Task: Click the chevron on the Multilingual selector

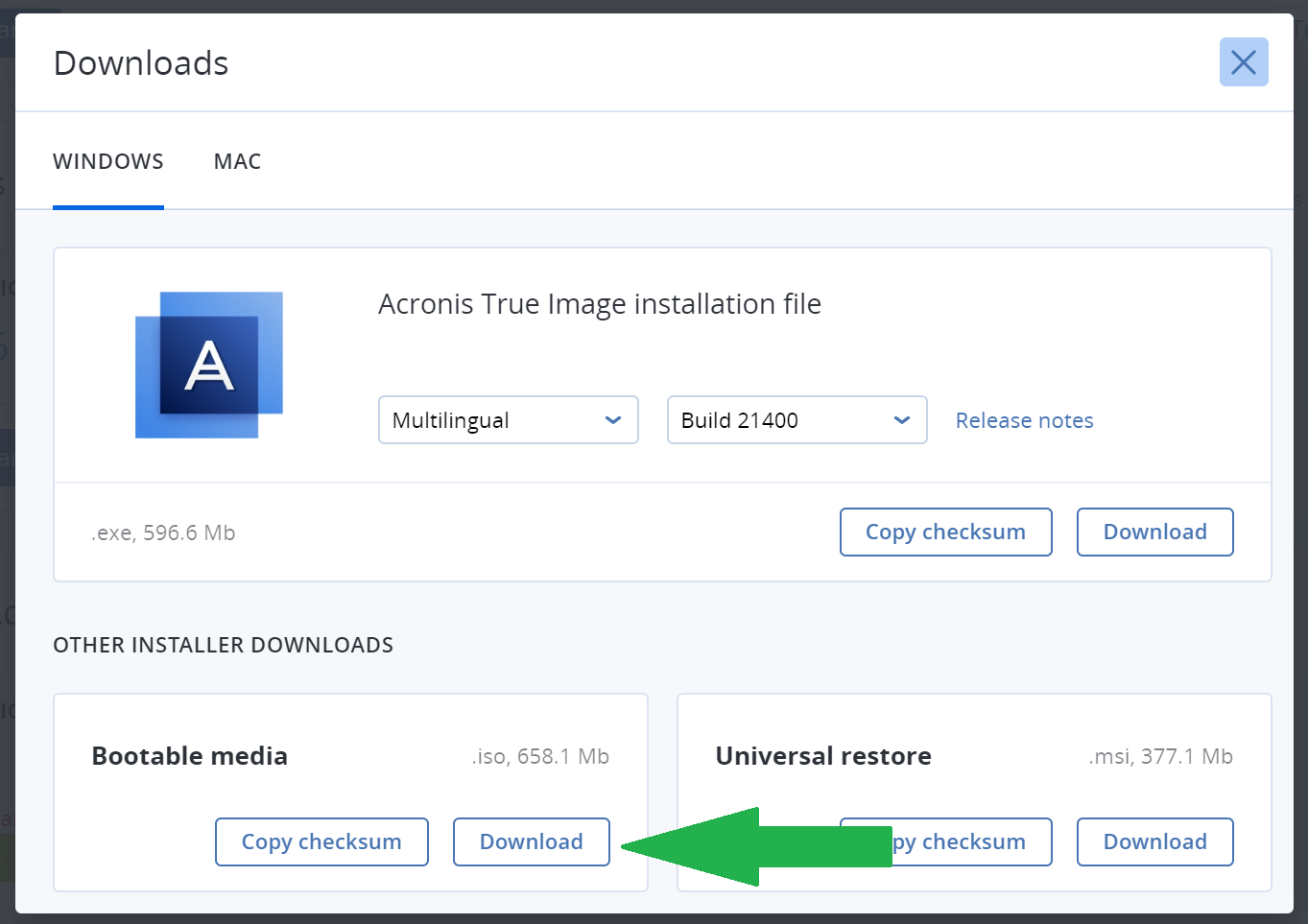Action: click(x=613, y=419)
